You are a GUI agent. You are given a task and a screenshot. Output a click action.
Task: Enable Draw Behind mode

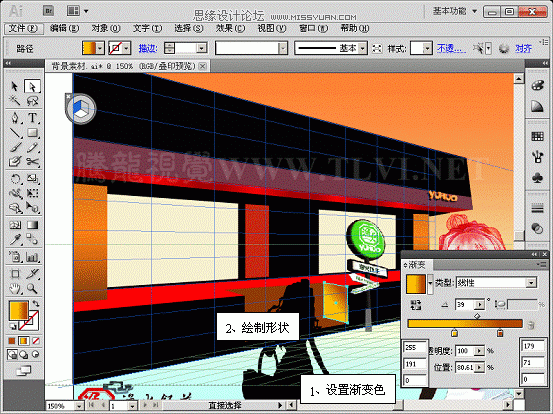click(24, 354)
